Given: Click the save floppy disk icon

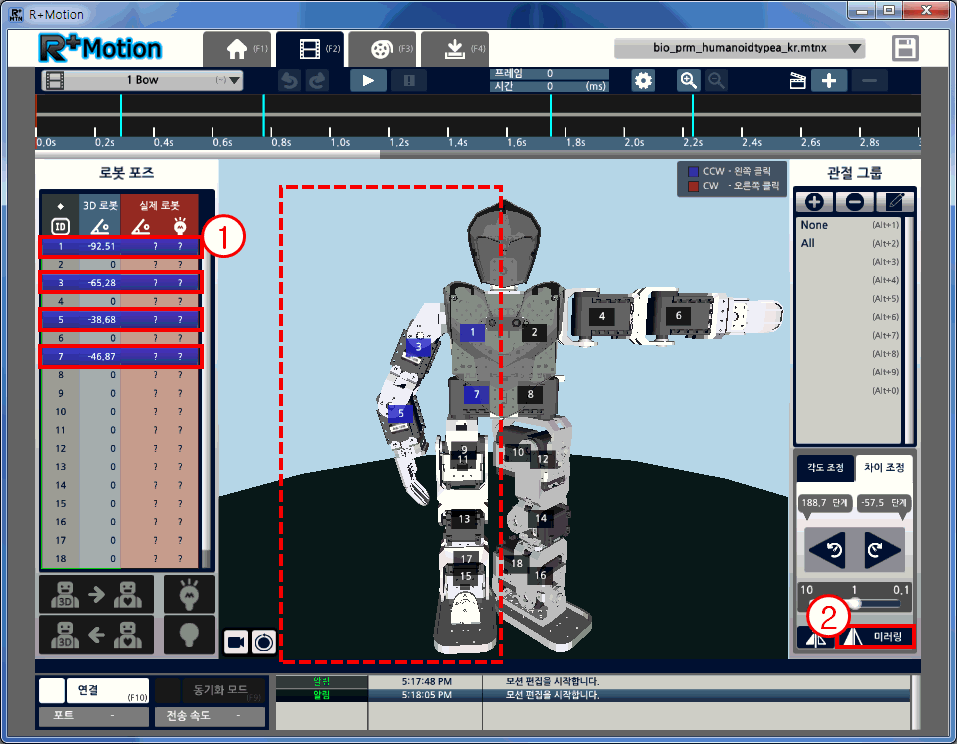Looking at the screenshot, I should [x=906, y=49].
